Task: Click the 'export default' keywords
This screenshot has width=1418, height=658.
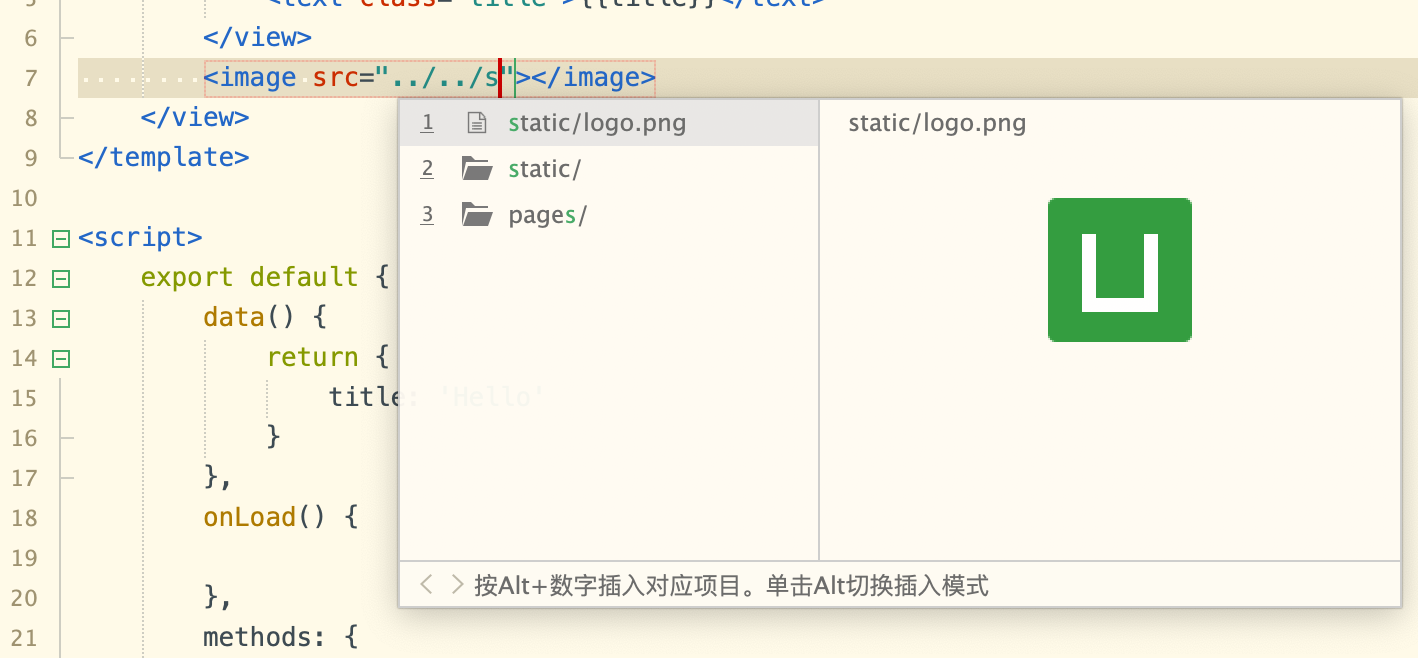Action: coord(249,277)
